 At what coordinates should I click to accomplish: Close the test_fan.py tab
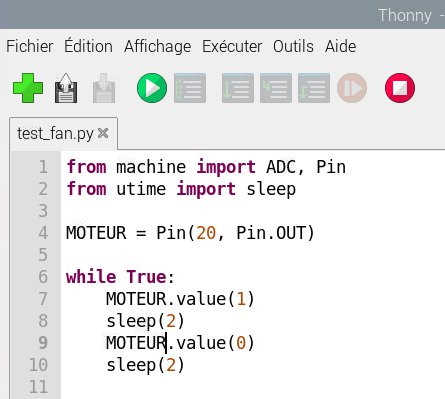click(x=103, y=133)
